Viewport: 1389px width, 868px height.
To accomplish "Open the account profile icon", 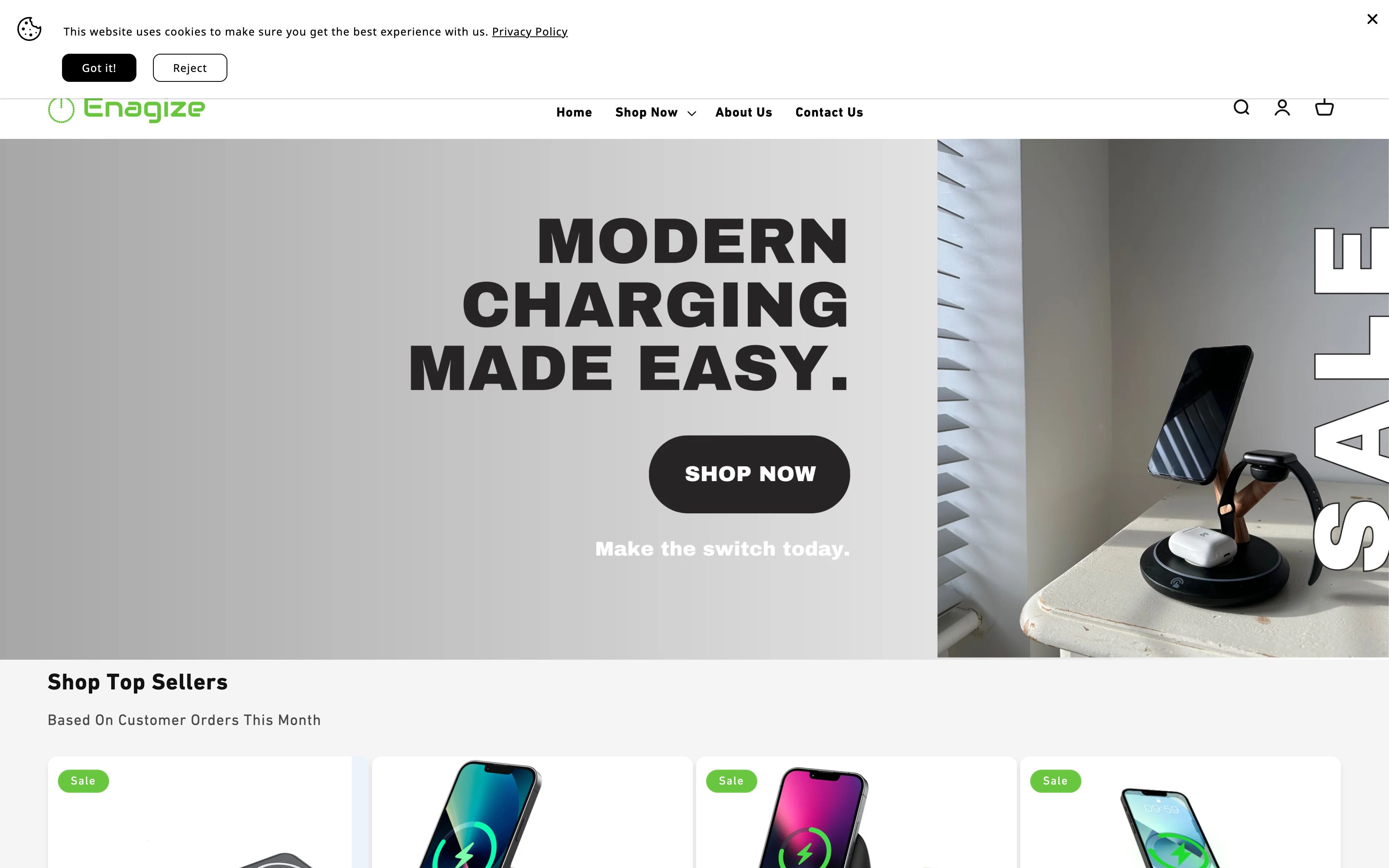I will 1282,107.
